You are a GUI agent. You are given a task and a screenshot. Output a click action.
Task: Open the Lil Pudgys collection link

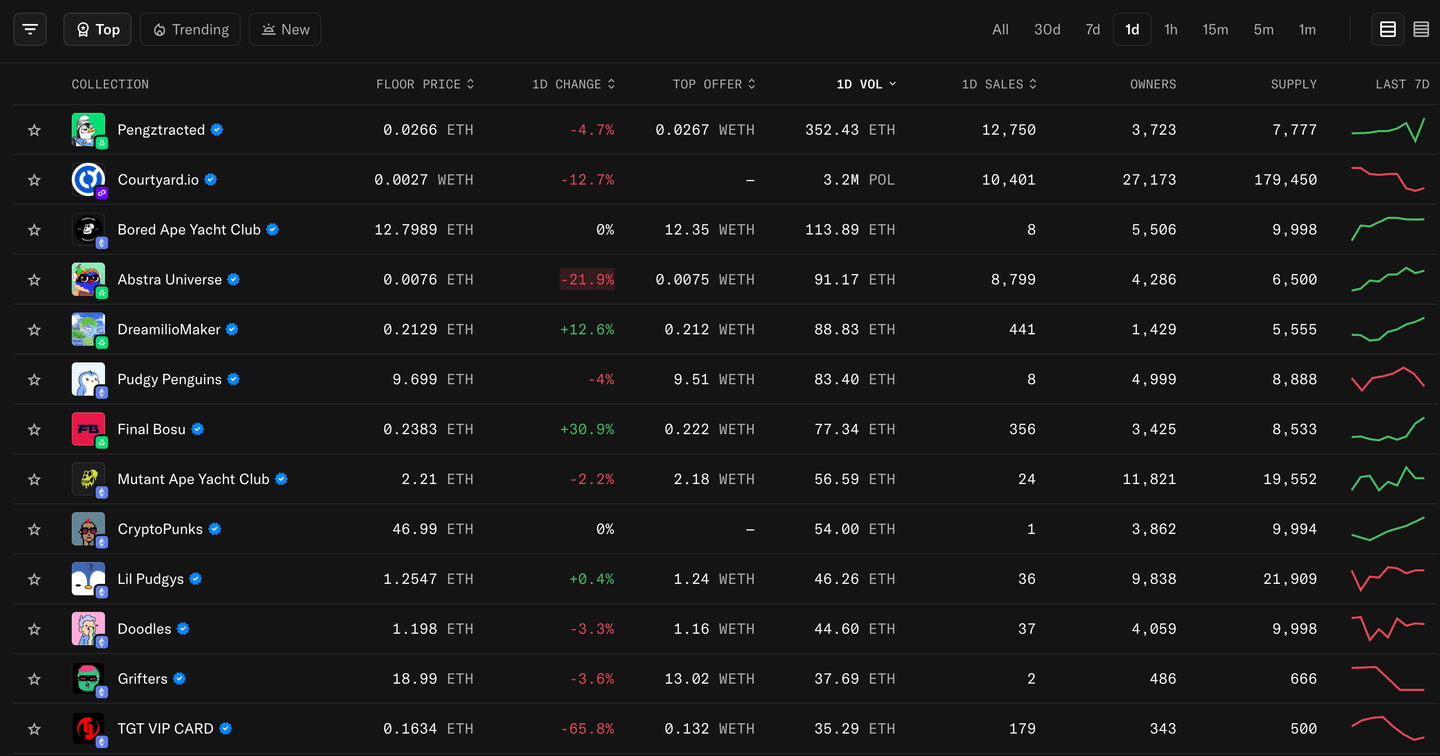(150, 579)
